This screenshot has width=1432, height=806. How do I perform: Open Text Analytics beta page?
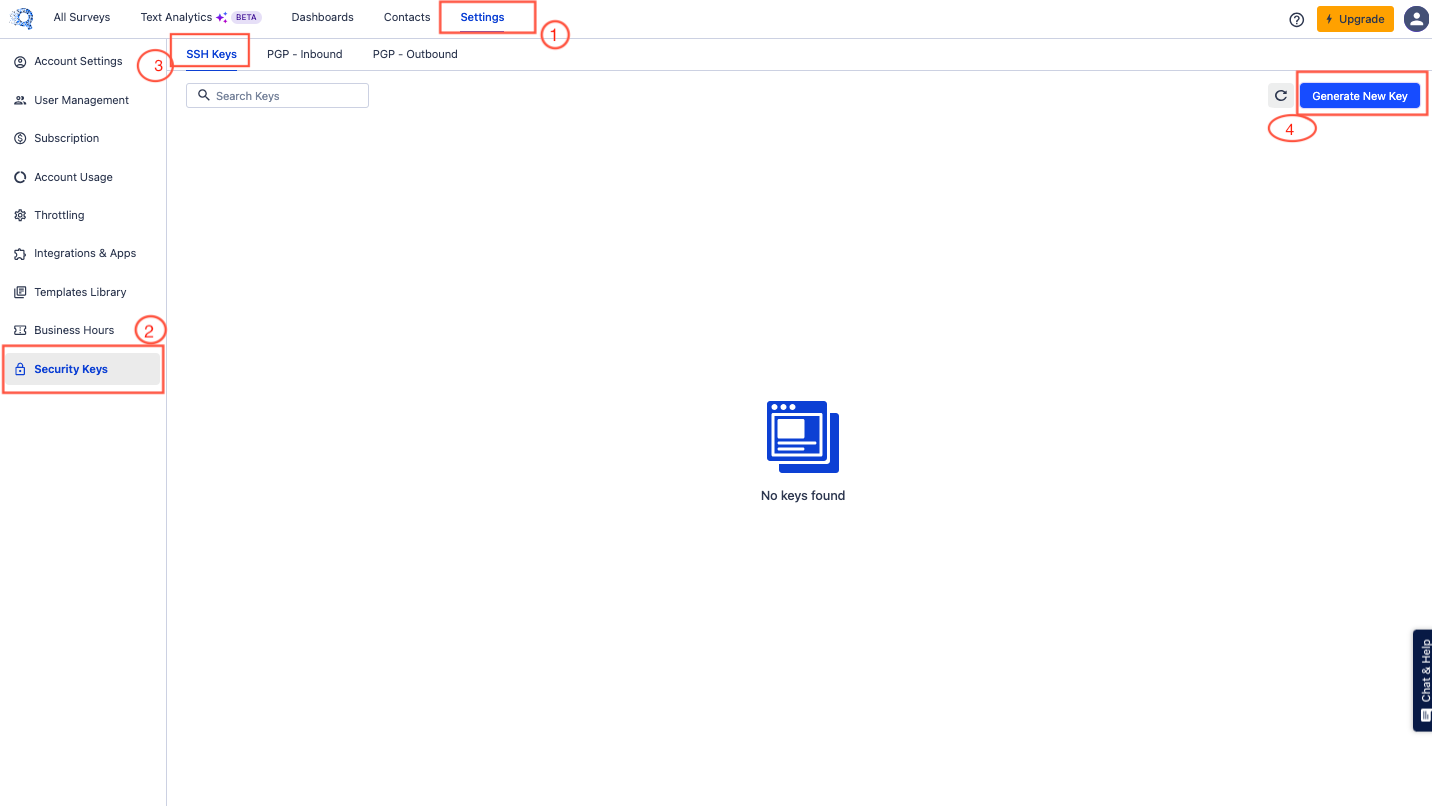click(x=176, y=17)
